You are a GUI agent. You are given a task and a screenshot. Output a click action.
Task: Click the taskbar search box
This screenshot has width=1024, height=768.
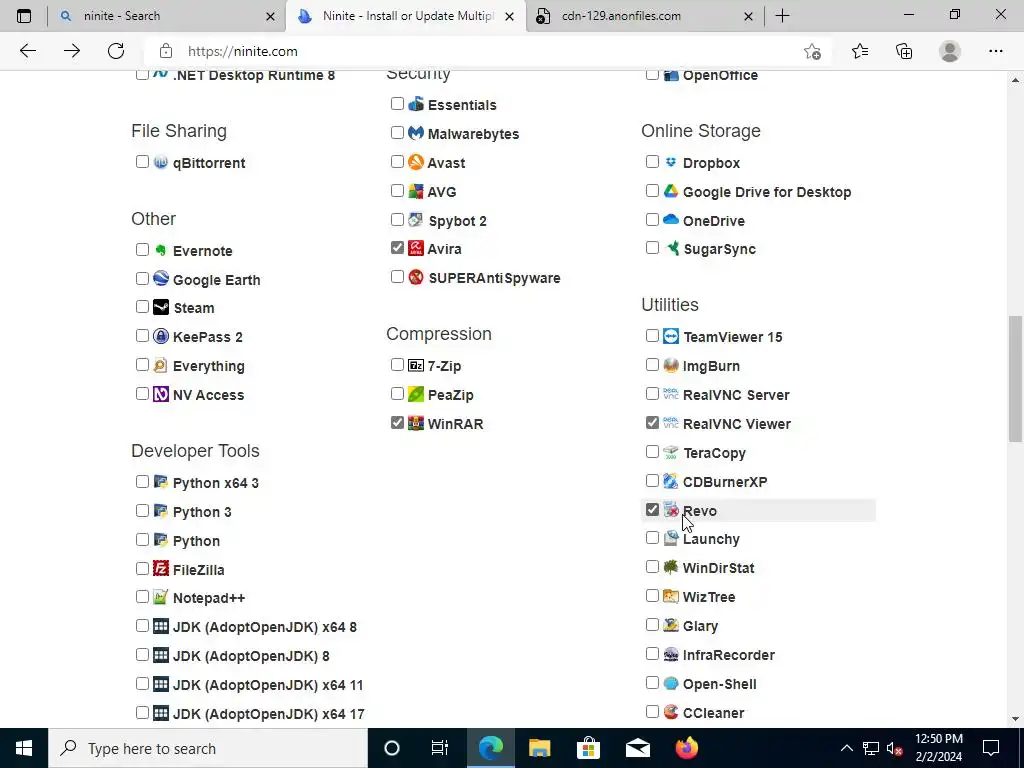tap(208, 748)
